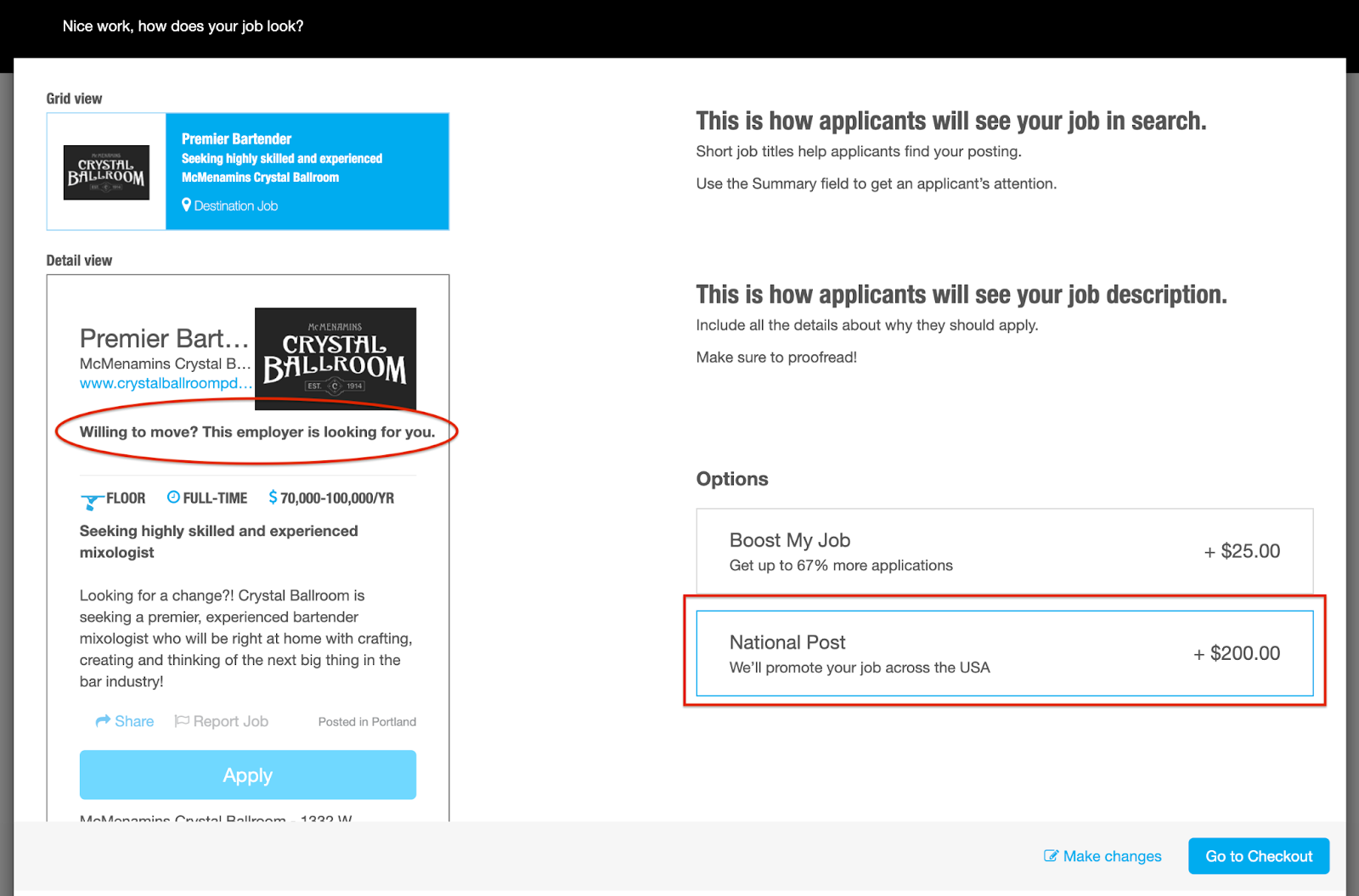Image resolution: width=1359 pixels, height=896 pixels.
Task: Open the large Crystal Ballroom logo in detail view
Action: pos(336,359)
